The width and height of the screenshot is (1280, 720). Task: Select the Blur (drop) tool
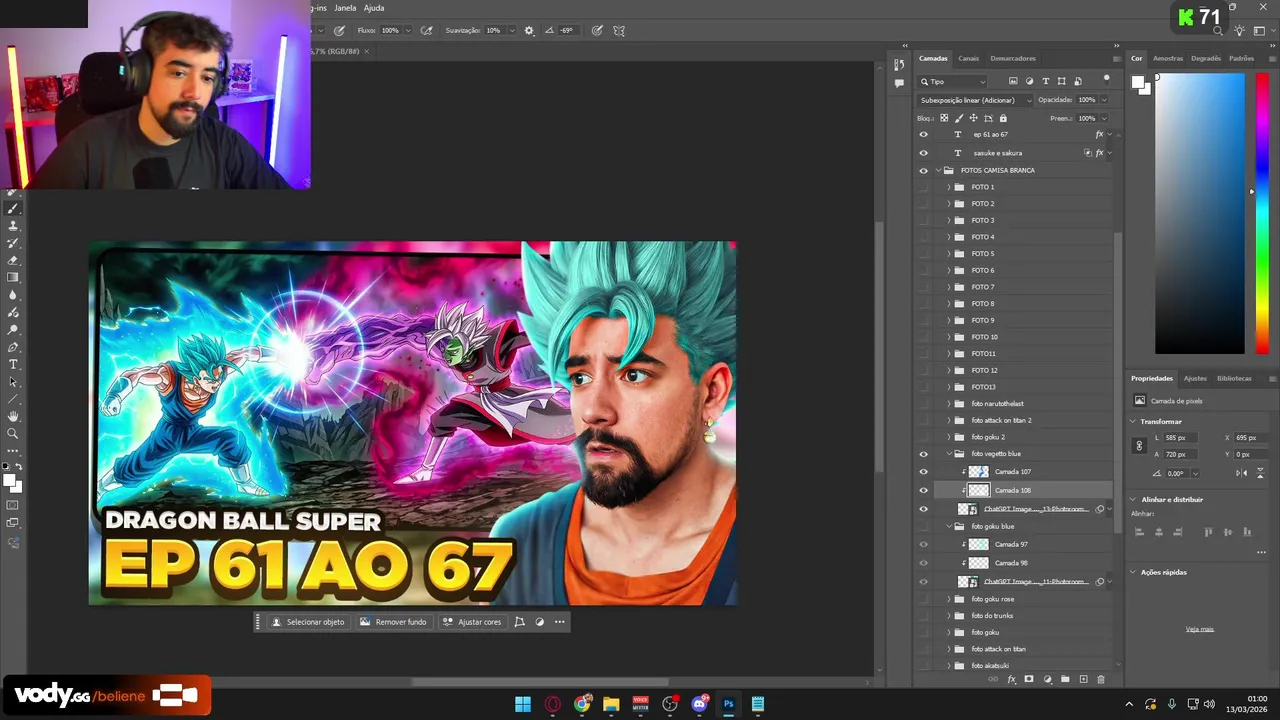(x=13, y=295)
